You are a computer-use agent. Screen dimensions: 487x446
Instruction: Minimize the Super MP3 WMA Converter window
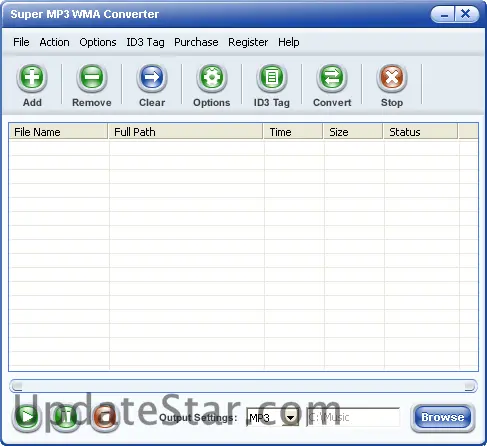[444, 15]
